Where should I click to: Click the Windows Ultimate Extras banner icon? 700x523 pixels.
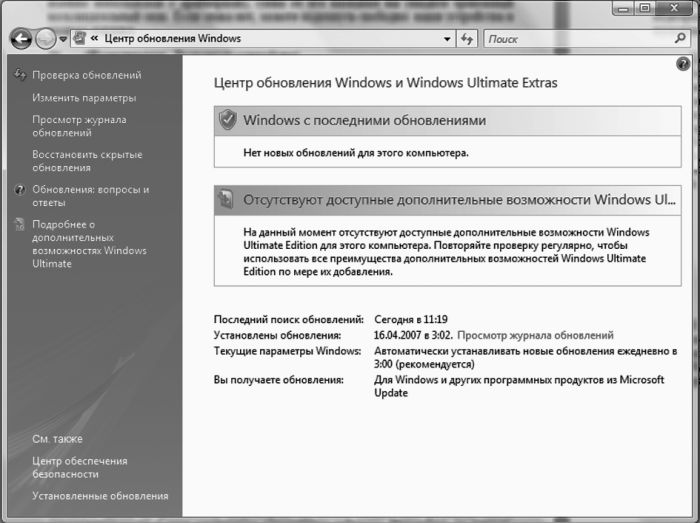click(228, 199)
